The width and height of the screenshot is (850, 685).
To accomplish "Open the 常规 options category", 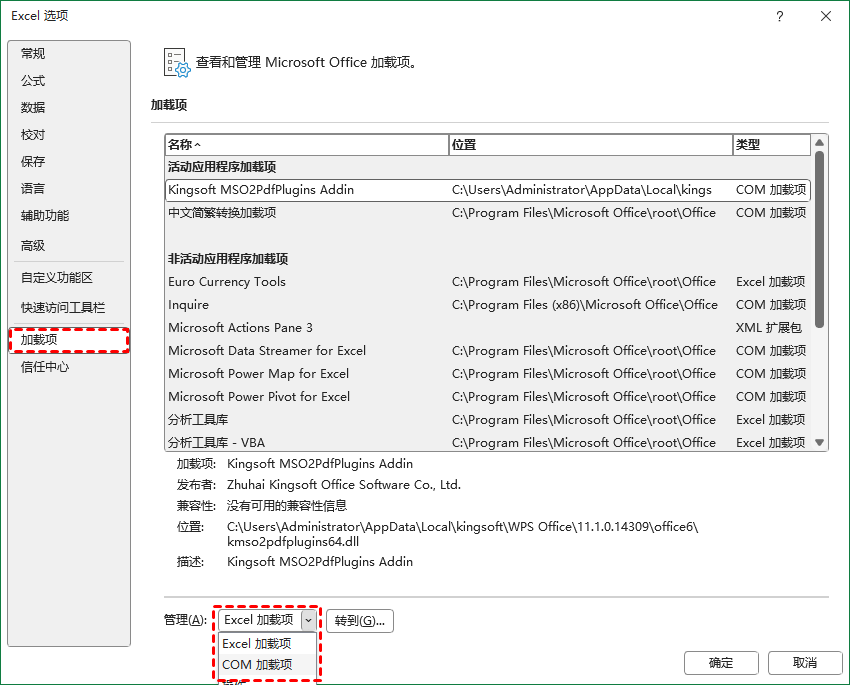I will point(69,54).
